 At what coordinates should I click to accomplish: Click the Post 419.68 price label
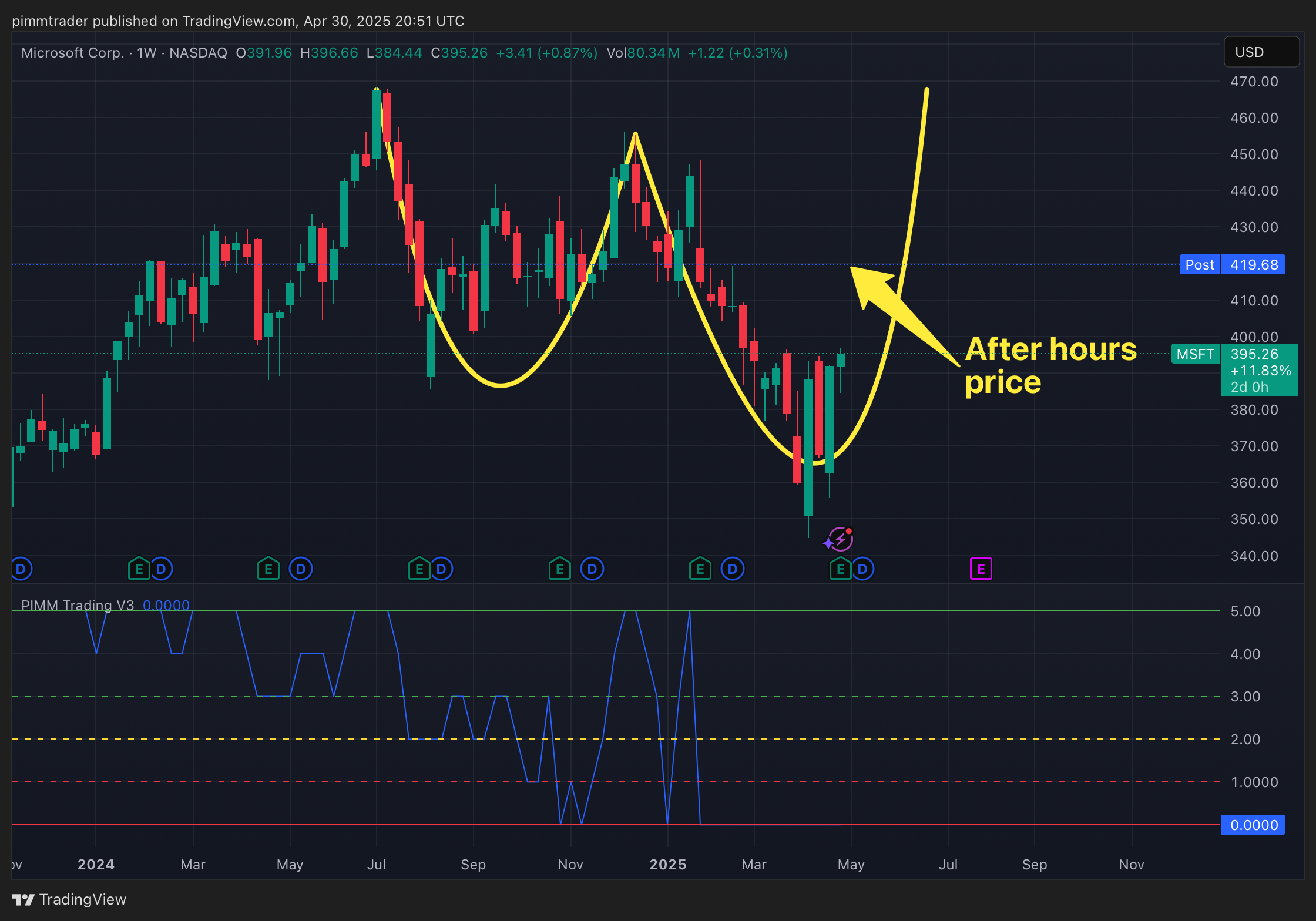pyautogui.click(x=1232, y=264)
